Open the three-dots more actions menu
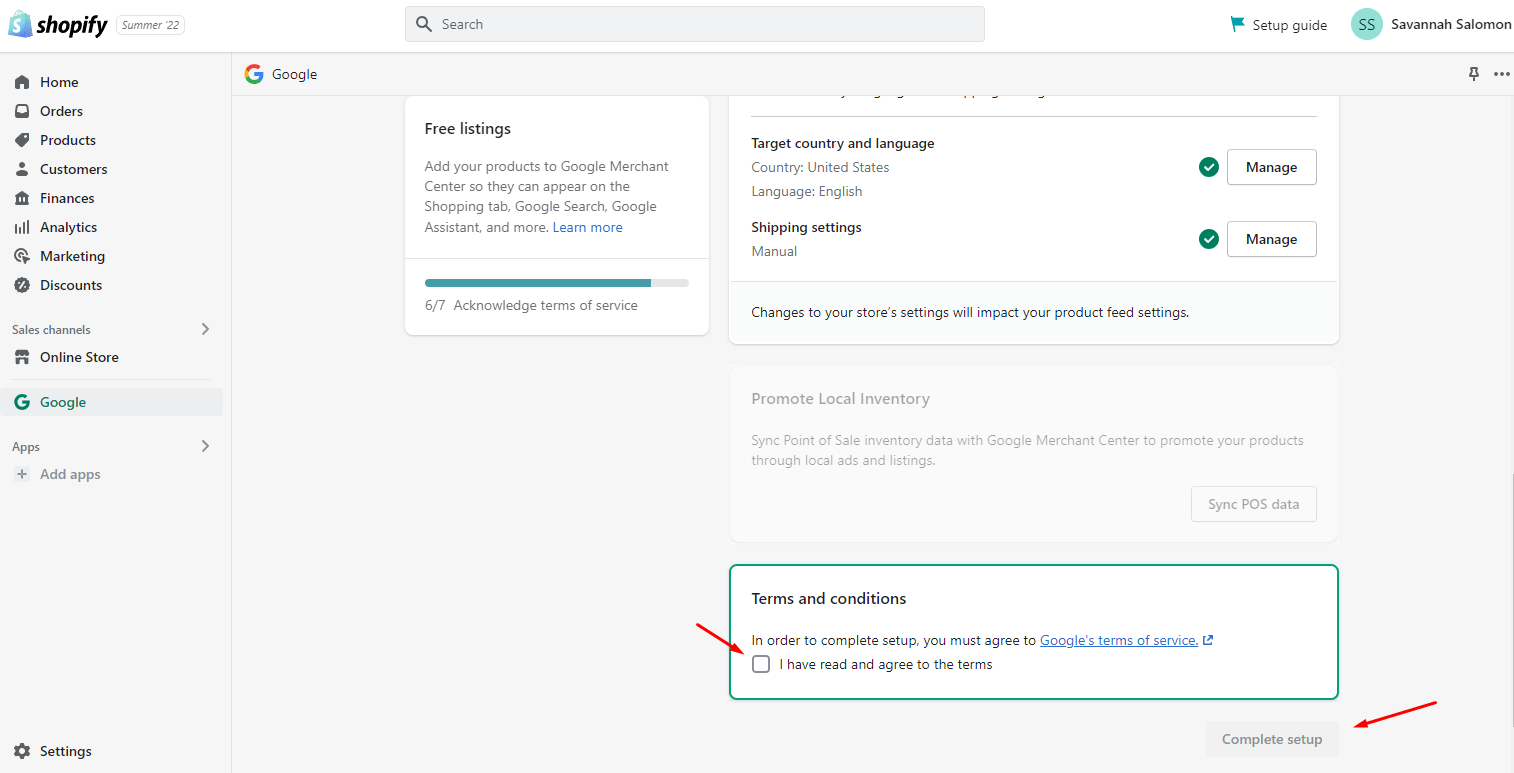 [x=1502, y=74]
